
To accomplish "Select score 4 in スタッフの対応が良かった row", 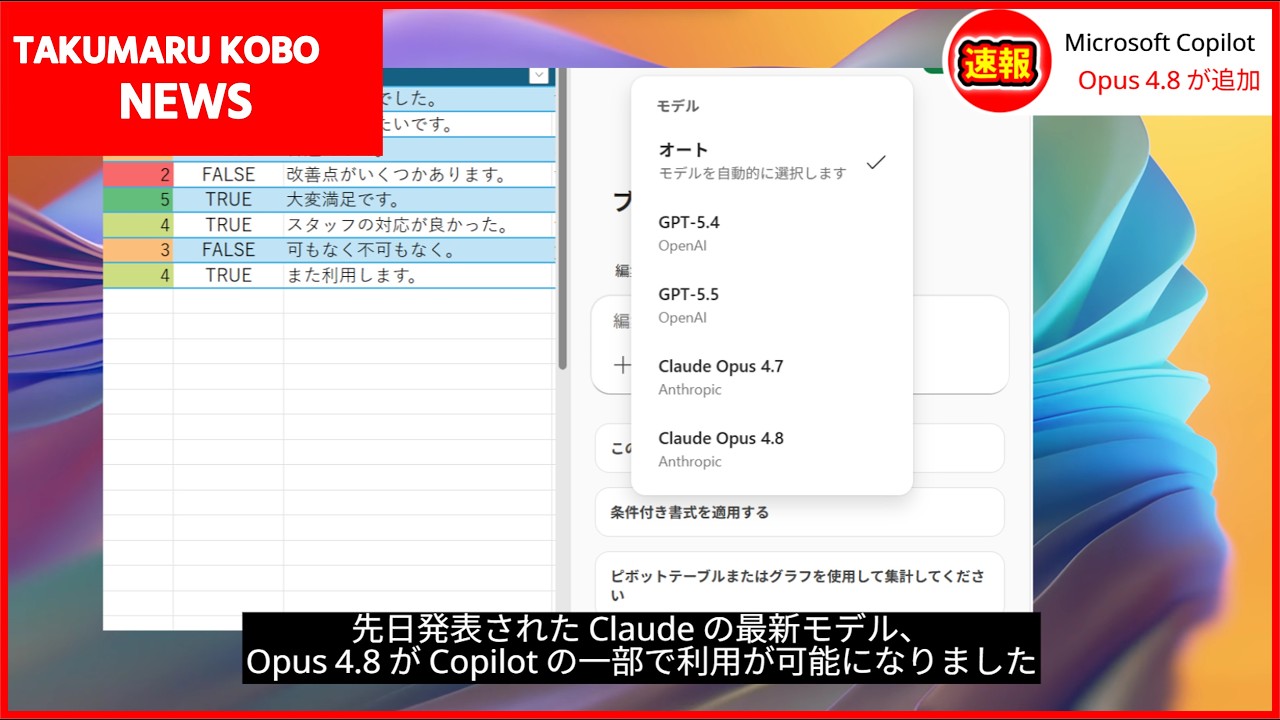I will click(x=138, y=225).
